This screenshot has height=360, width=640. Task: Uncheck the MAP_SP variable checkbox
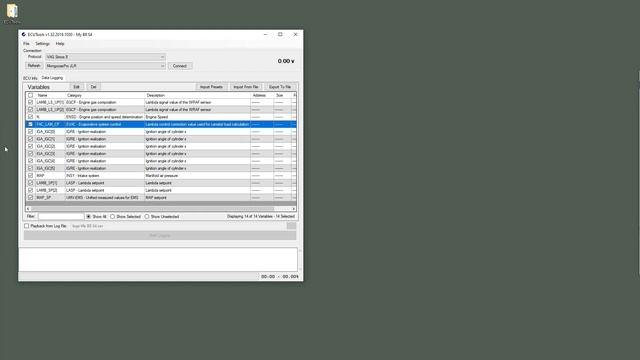coord(30,198)
